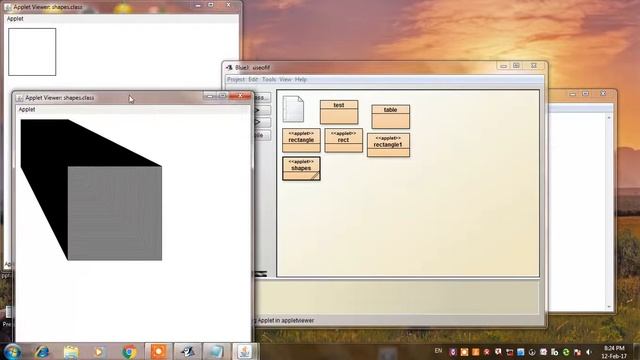Select the README document icon in BlueJ

tap(293, 109)
